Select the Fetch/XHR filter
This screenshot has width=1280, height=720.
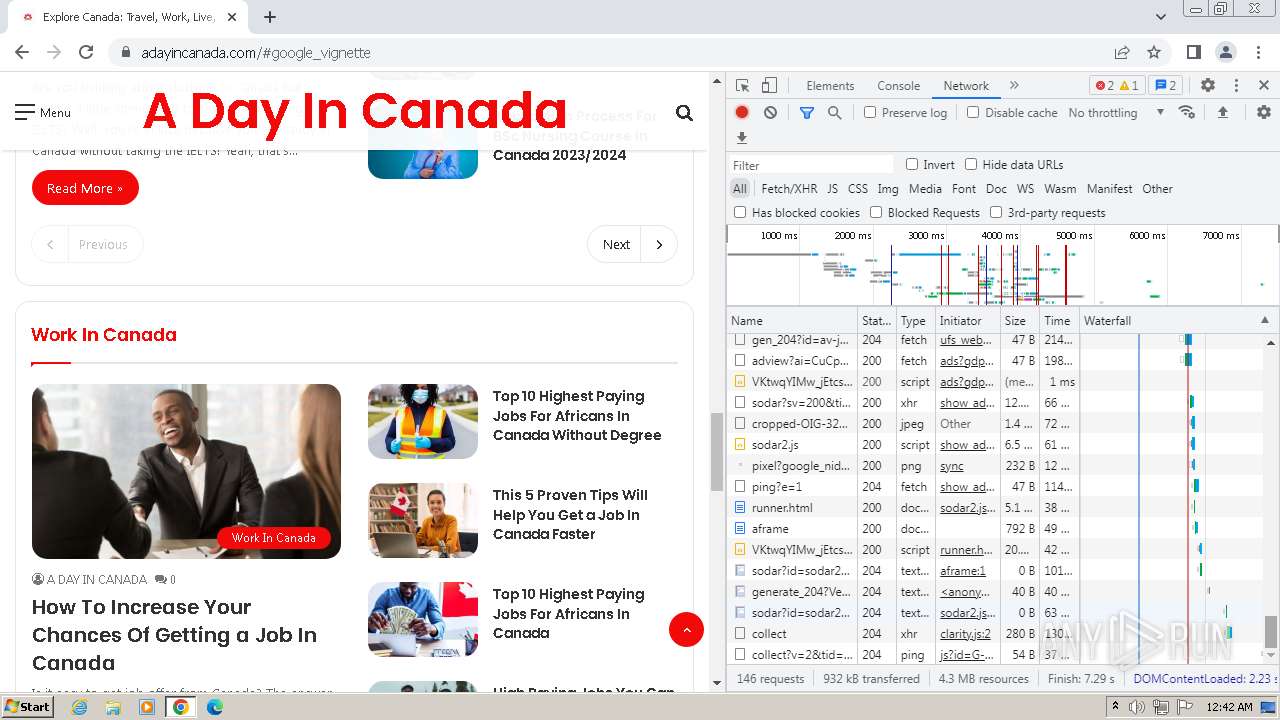(789, 189)
